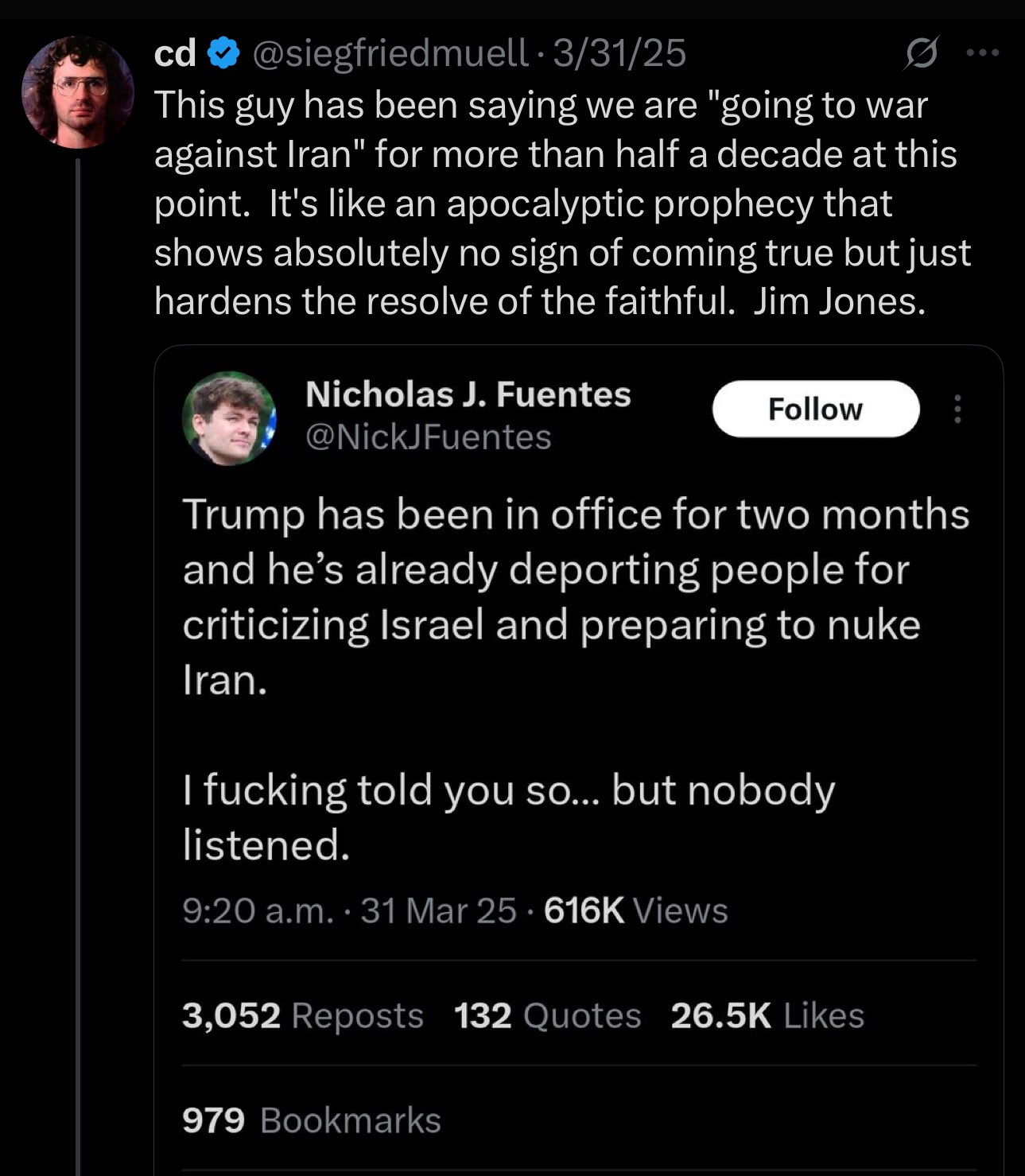The height and width of the screenshot is (1176, 1025).
Task: Click the 979 Bookmarks count
Action: point(311,1120)
